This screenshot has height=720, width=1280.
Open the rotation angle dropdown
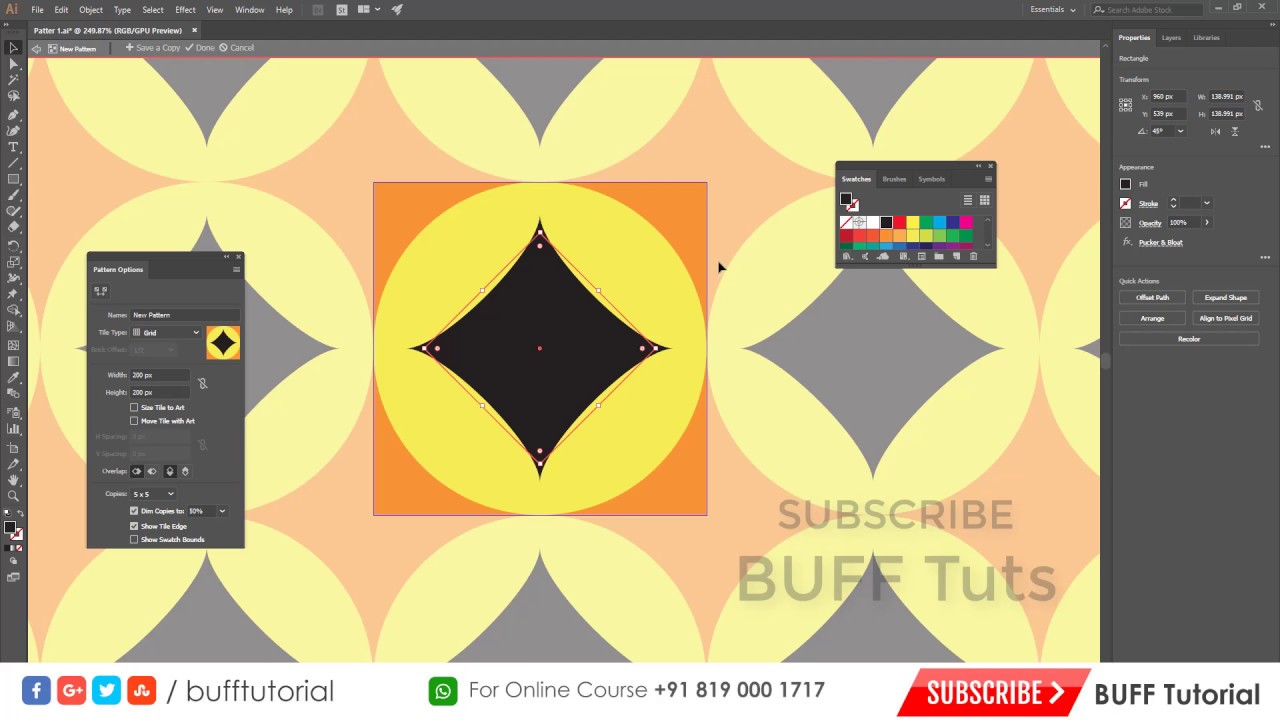click(x=1180, y=131)
